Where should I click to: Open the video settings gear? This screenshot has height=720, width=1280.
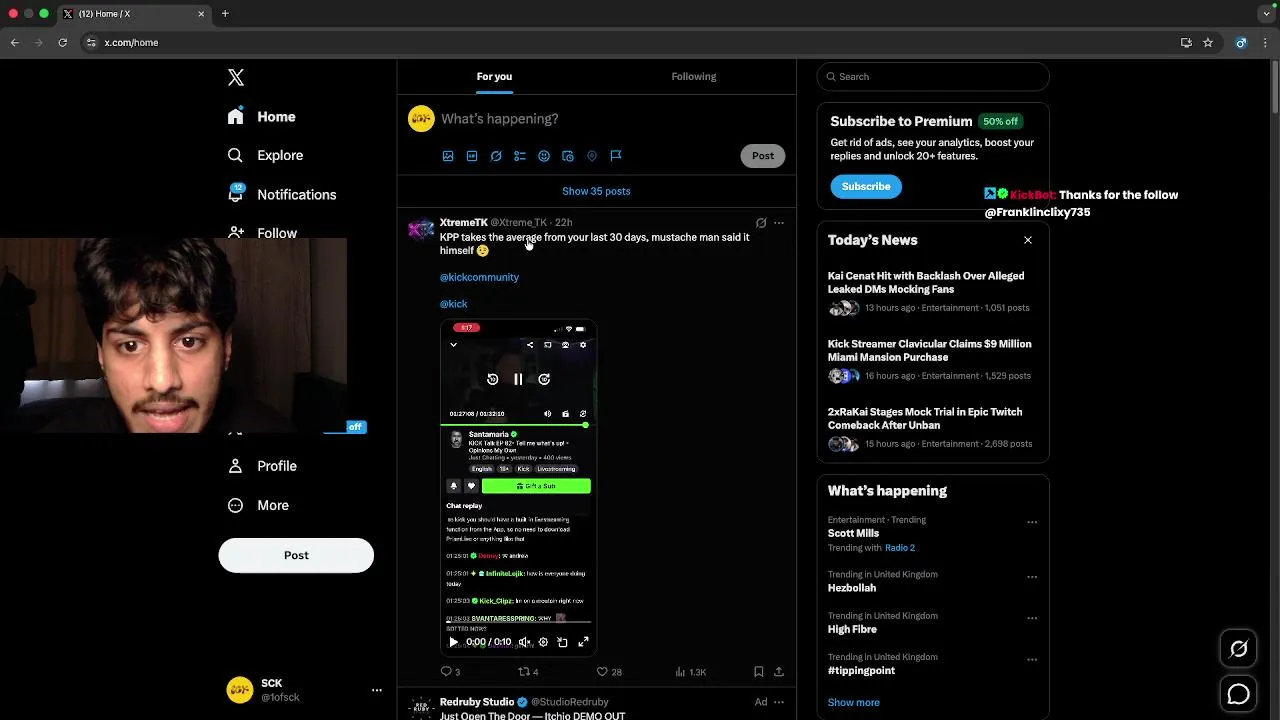coord(543,642)
